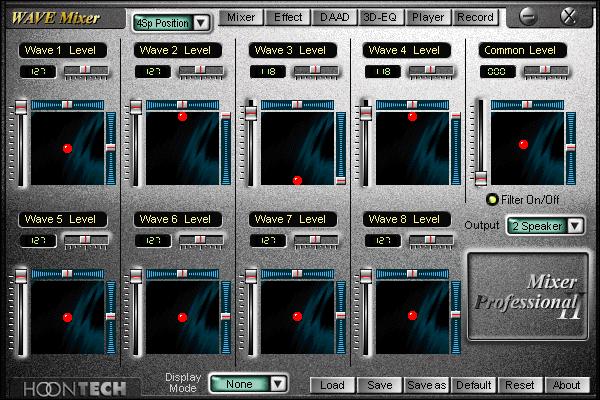This screenshot has height=400, width=600.
Task: Click the Wave 6 level value display
Action: coord(153,241)
